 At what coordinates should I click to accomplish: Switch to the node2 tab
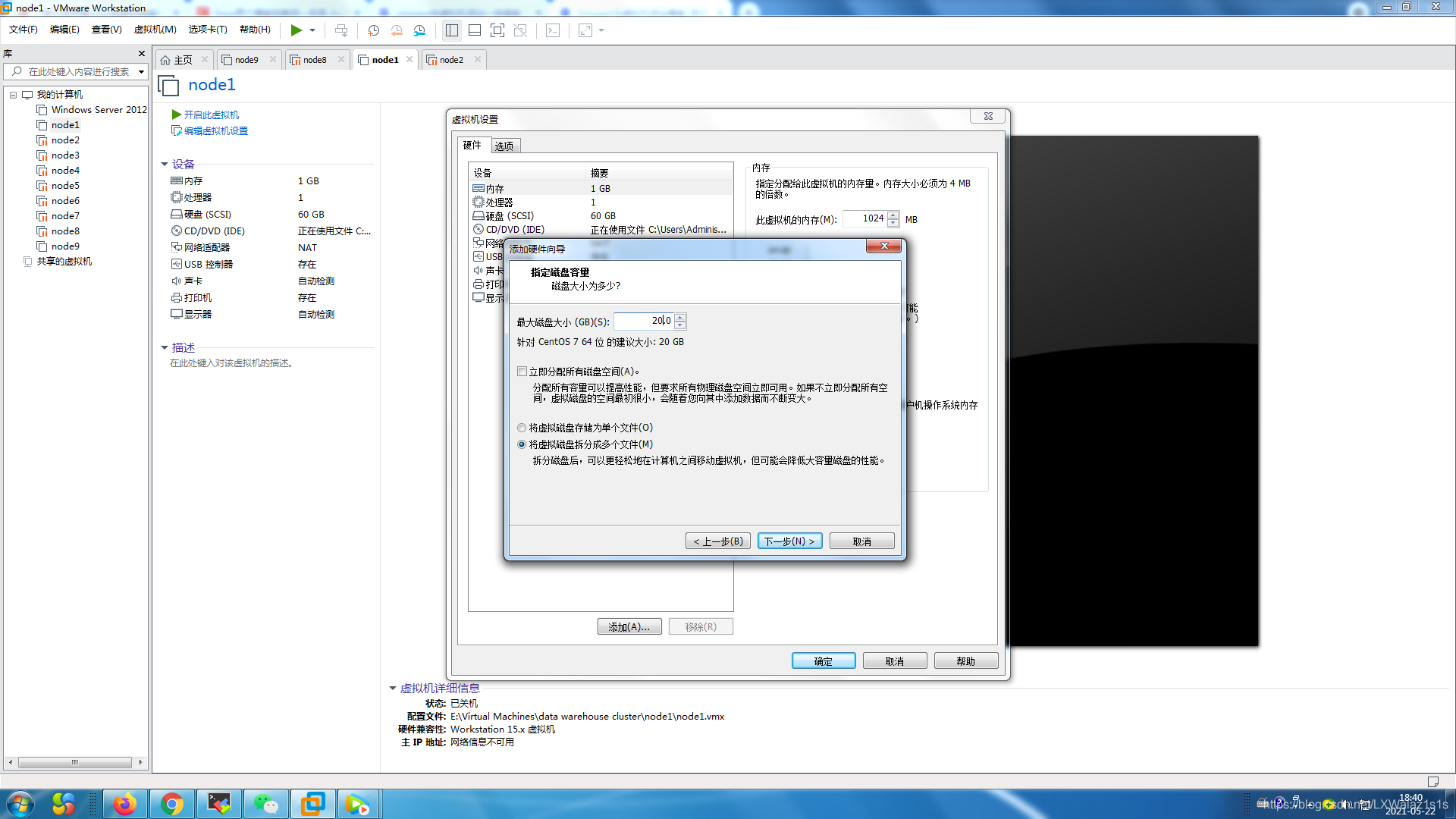pos(451,60)
